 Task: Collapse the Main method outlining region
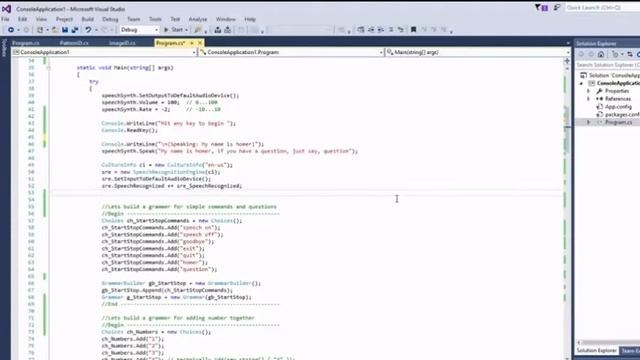point(49,68)
